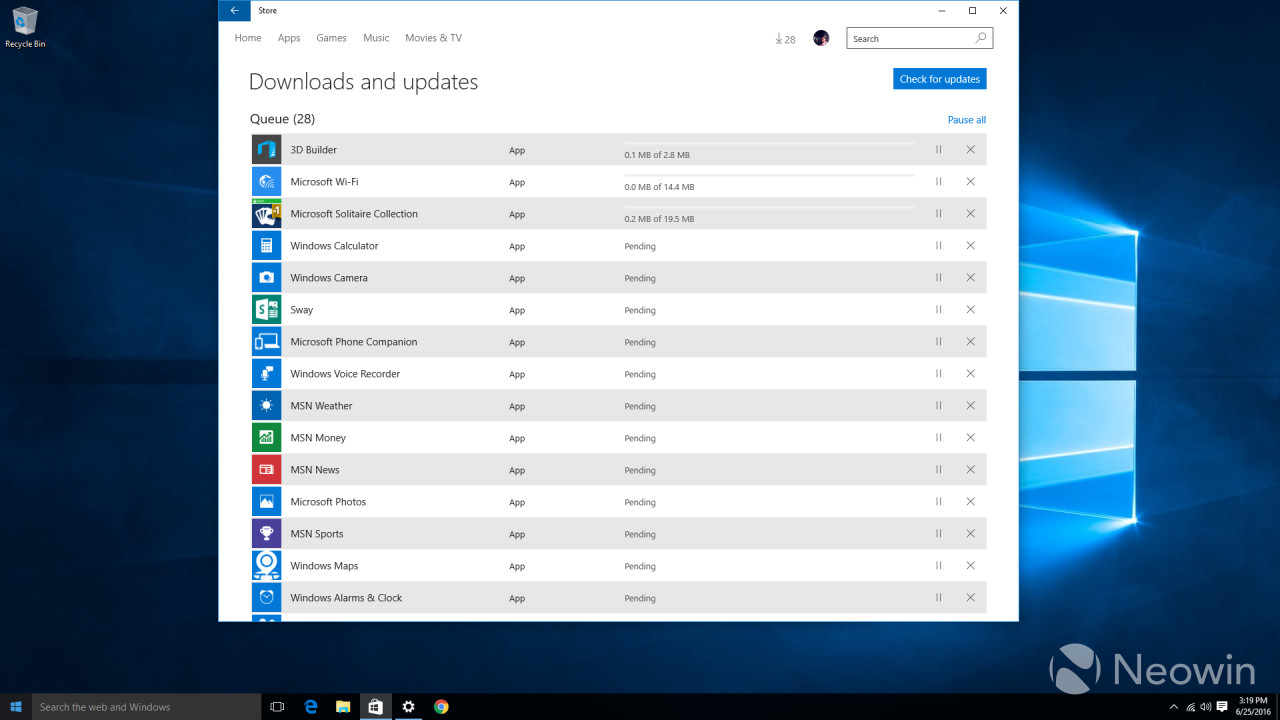
Task: Switch to the Games tab
Action: coord(331,38)
